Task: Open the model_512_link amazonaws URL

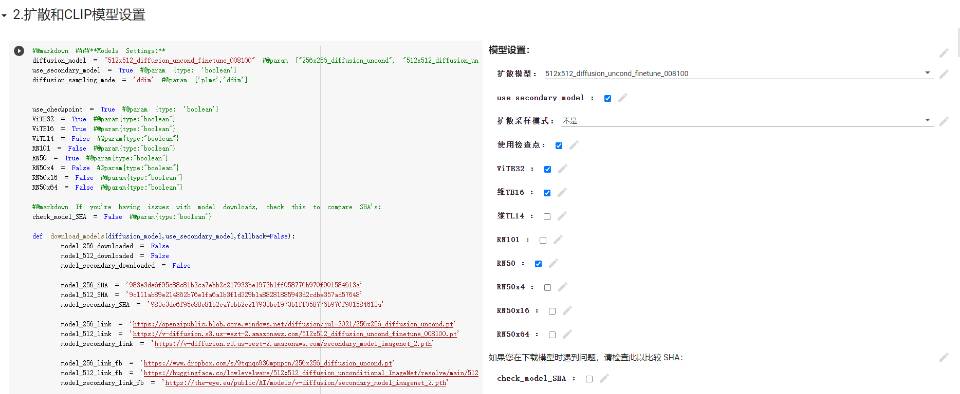Action: coord(294,333)
